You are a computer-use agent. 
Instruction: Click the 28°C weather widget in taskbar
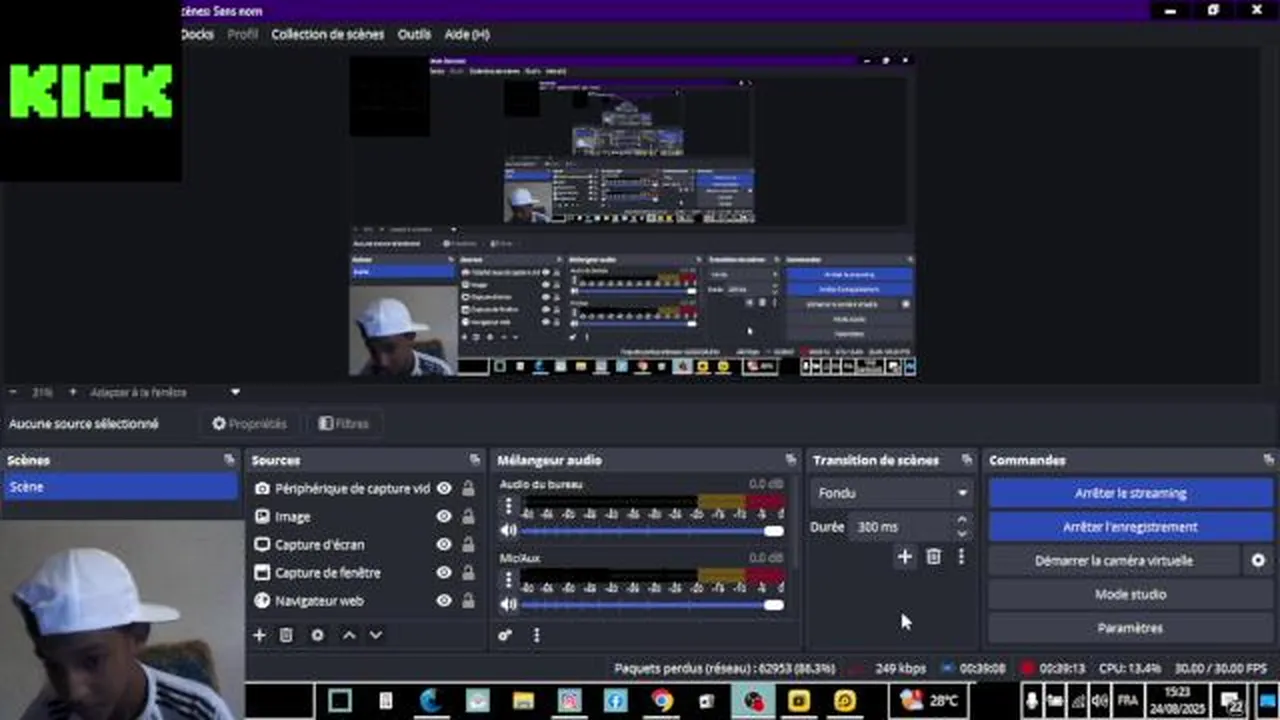[930, 701]
